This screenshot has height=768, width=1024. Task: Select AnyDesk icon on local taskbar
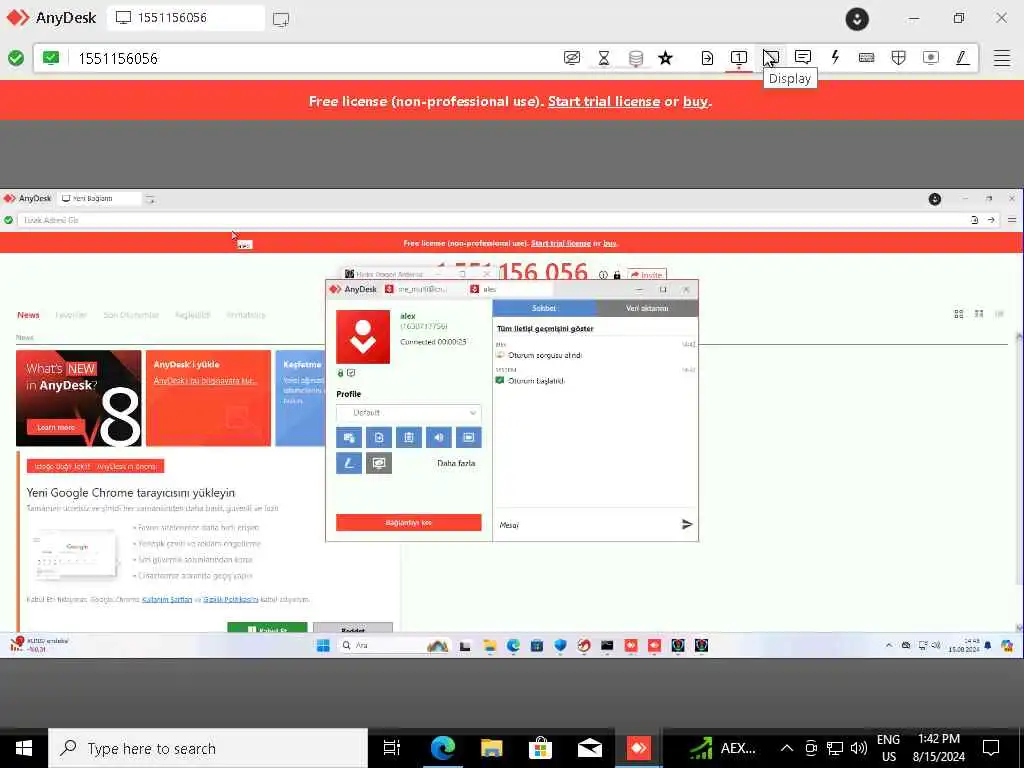[x=638, y=748]
